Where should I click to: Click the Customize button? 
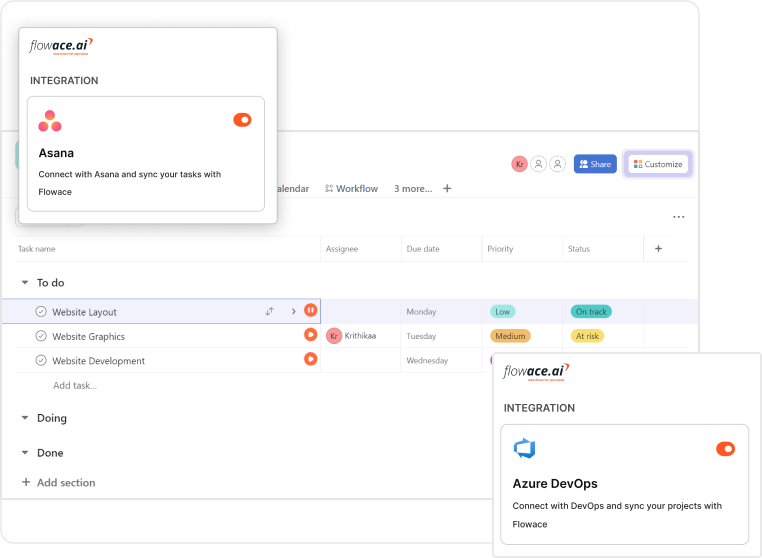tap(657, 164)
